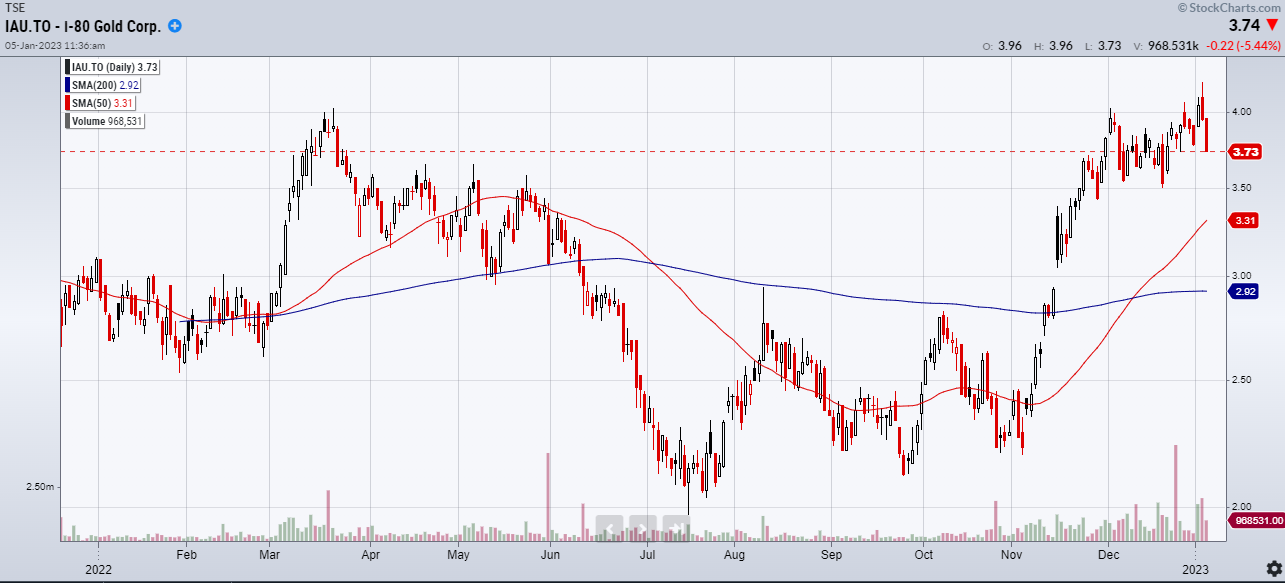
Task: Open chart settings gear icon
Action: [1272, 568]
